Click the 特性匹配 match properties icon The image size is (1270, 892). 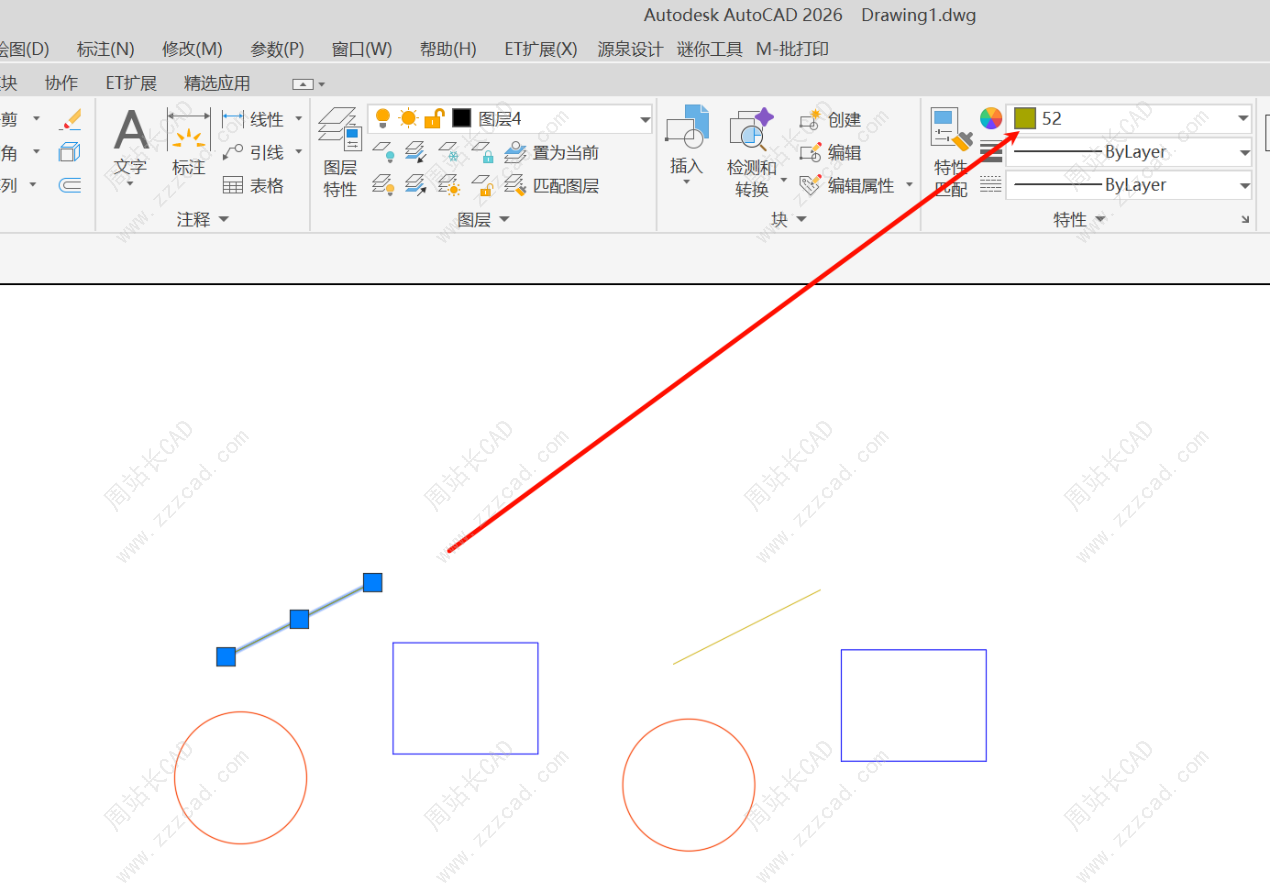click(x=950, y=150)
